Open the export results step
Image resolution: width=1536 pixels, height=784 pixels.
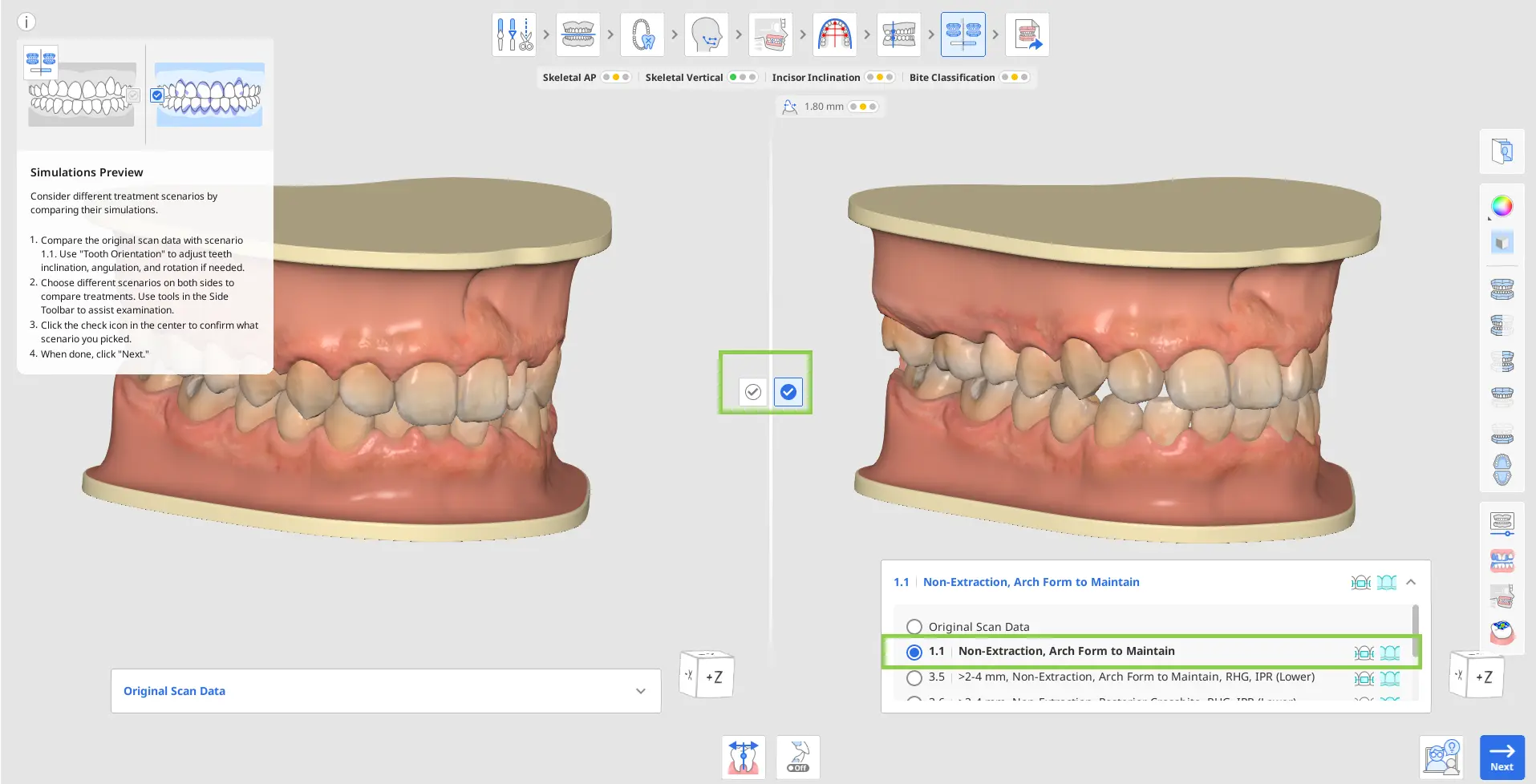[1027, 34]
